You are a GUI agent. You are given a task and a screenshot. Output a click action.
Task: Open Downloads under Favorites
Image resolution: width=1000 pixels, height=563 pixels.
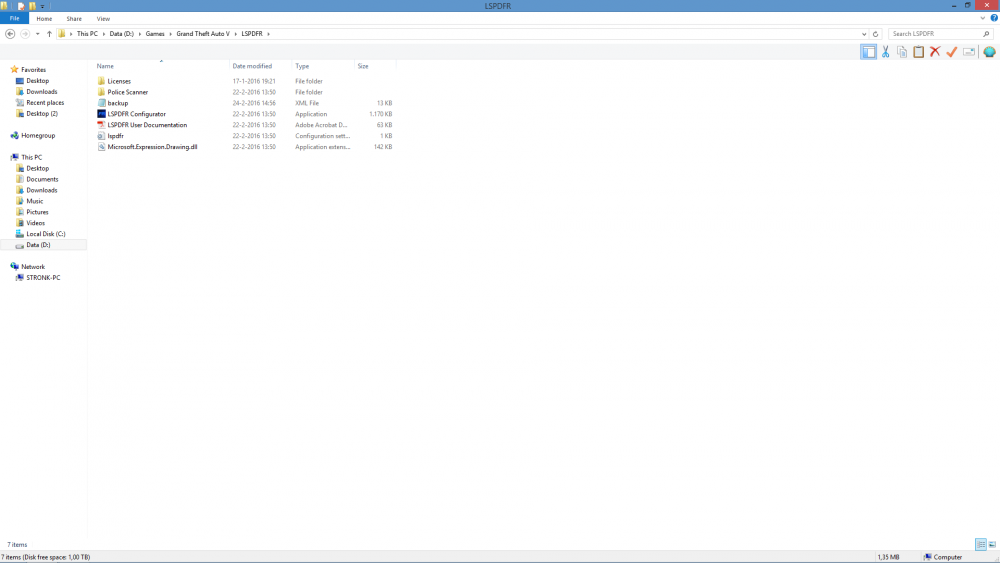41,92
